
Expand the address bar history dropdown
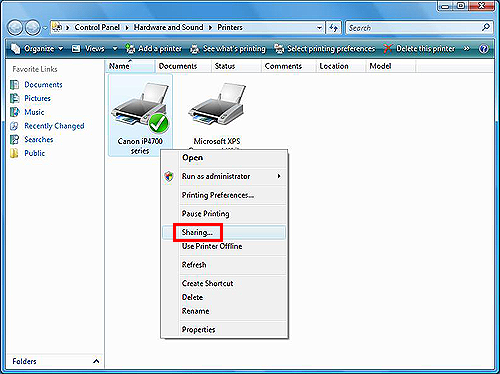point(319,28)
